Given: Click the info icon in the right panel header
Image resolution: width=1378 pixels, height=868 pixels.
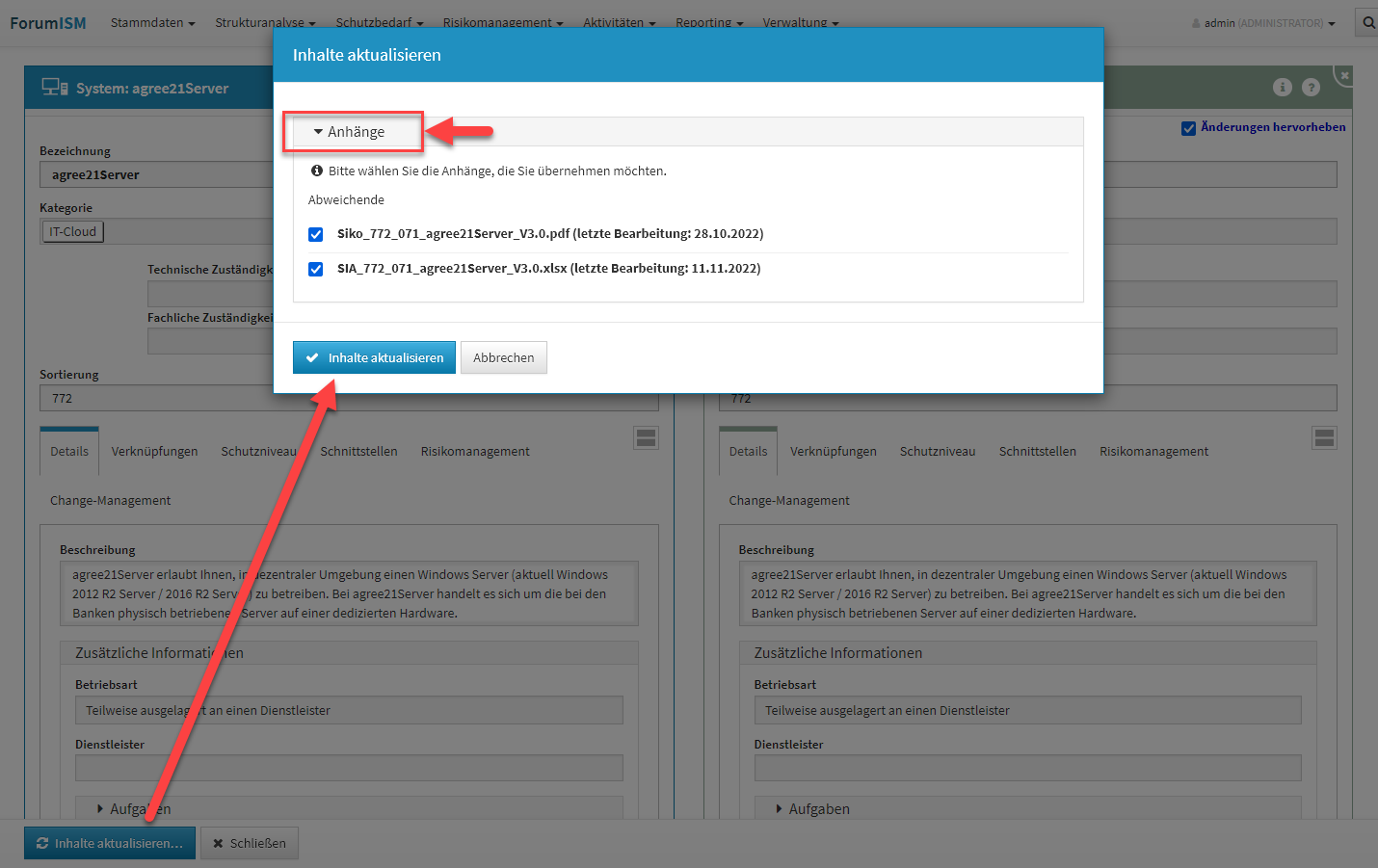Looking at the screenshot, I should point(1282,88).
